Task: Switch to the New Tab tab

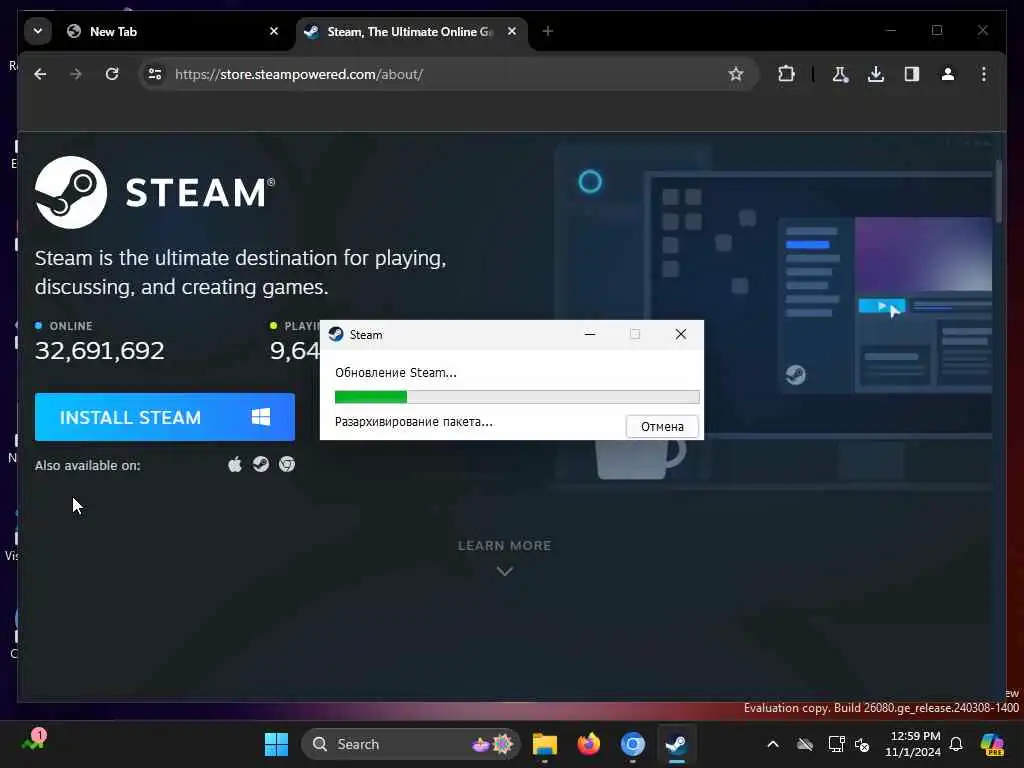Action: point(173,31)
